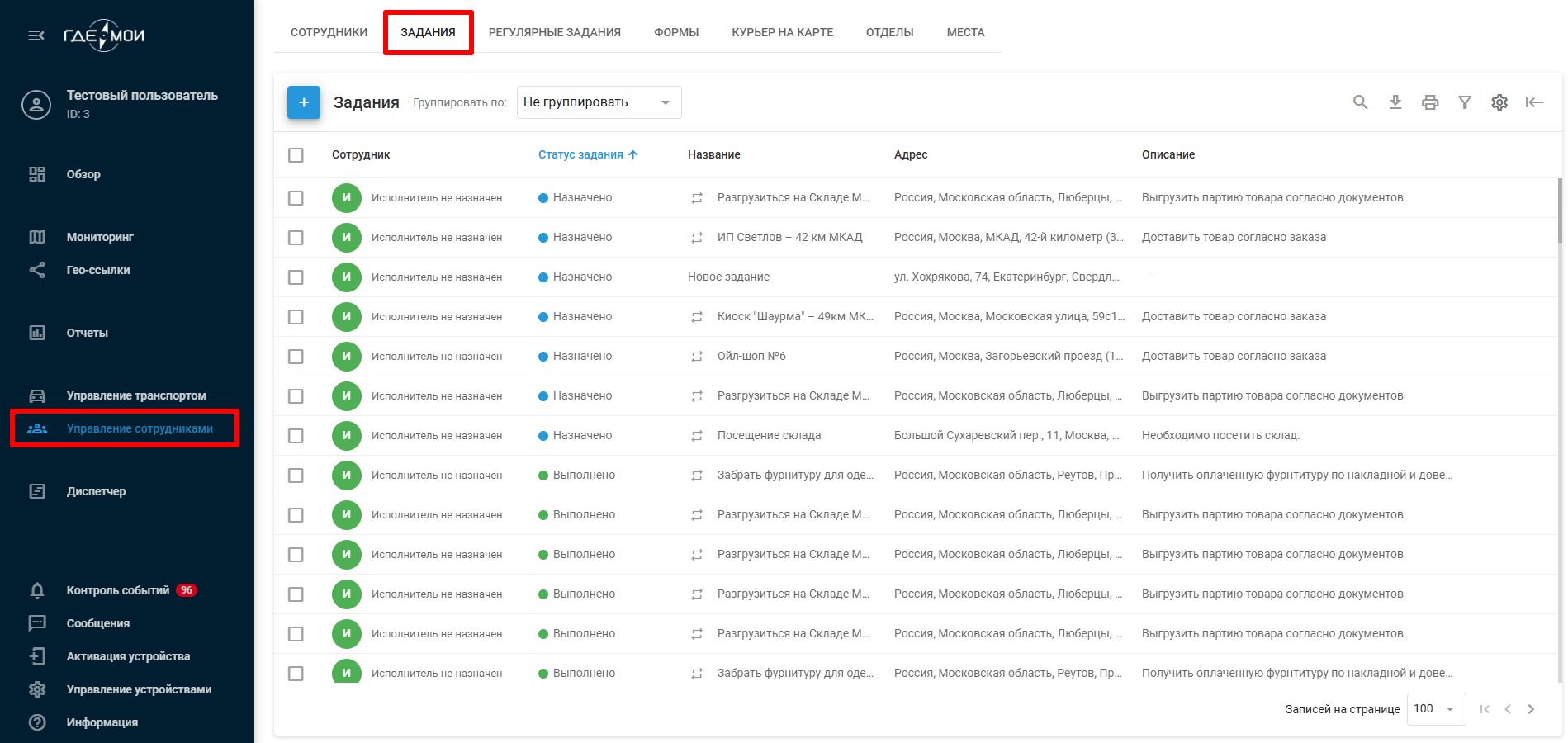Click the search magnifier icon in toolbar
The height and width of the screenshot is (743, 1568).
pyautogui.click(x=1360, y=102)
